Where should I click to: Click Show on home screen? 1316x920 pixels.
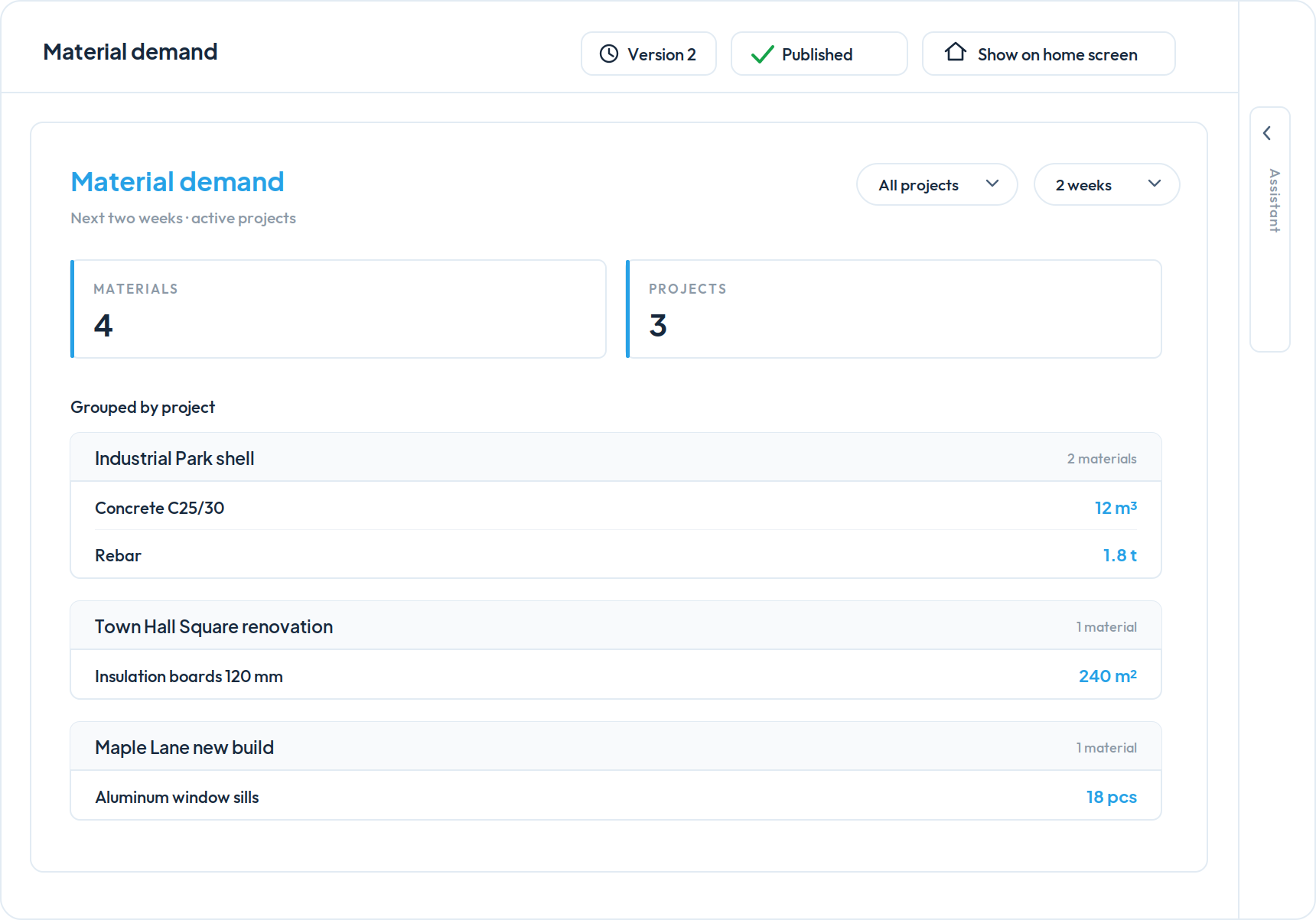click(x=1049, y=54)
